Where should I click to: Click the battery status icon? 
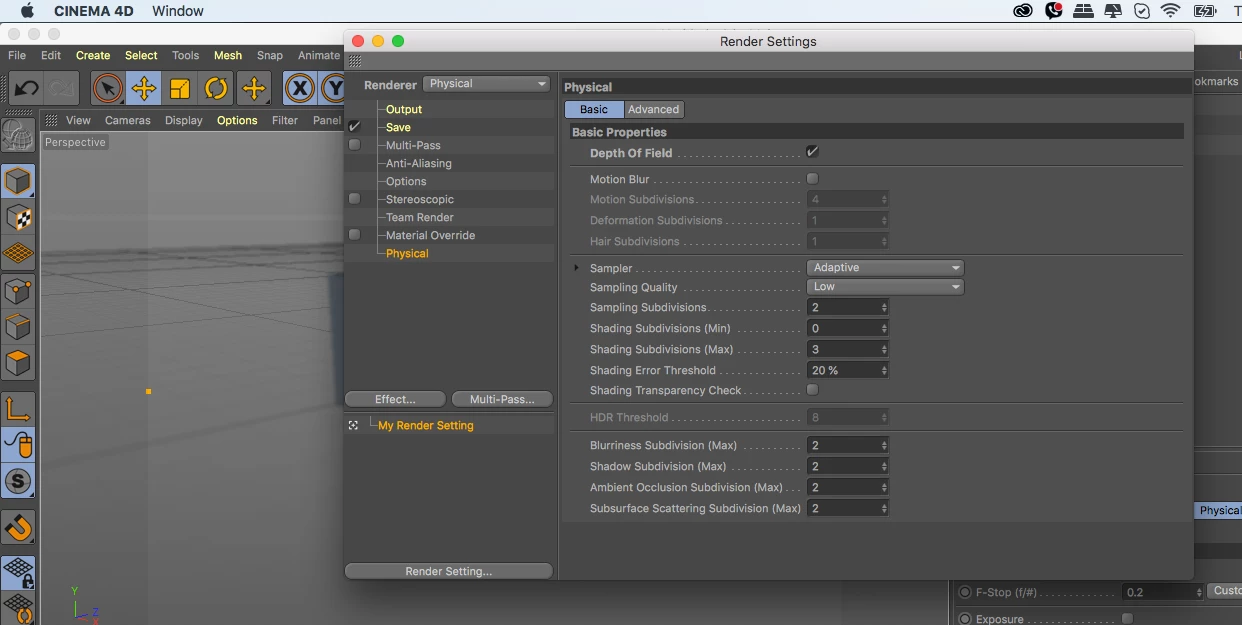point(1204,11)
